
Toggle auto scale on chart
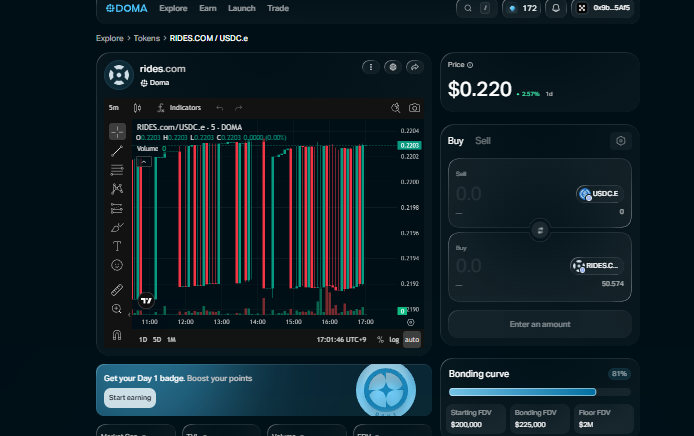(x=412, y=340)
